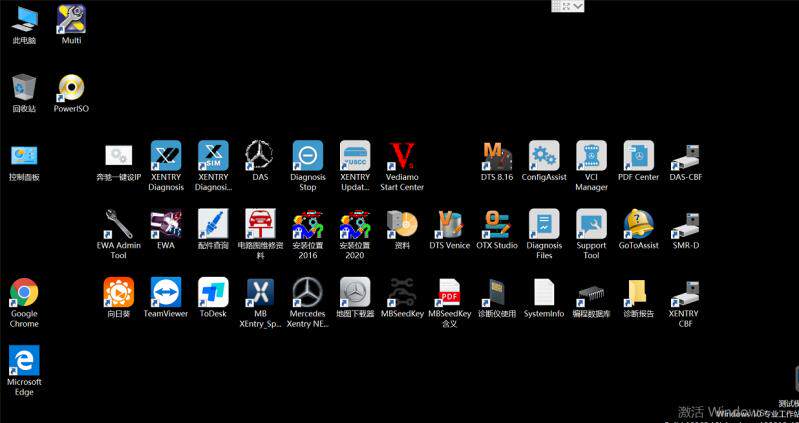Launch Vediamo Start Center
The image size is (799, 423).
(402, 155)
